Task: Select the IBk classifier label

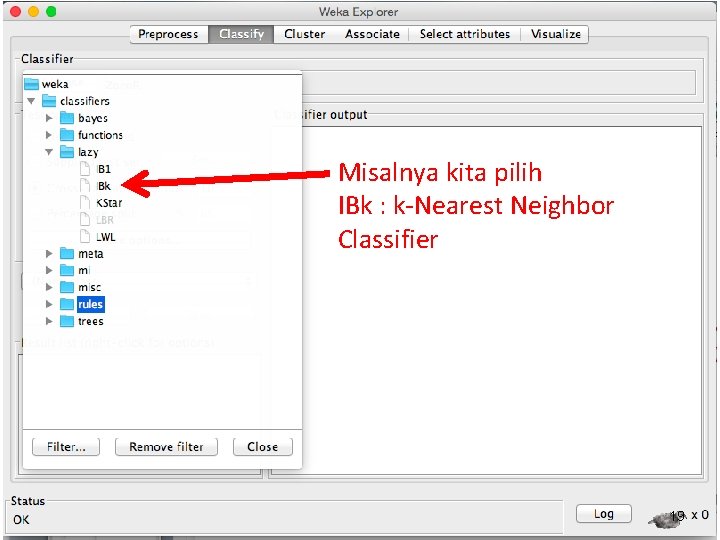Action: click(x=103, y=186)
